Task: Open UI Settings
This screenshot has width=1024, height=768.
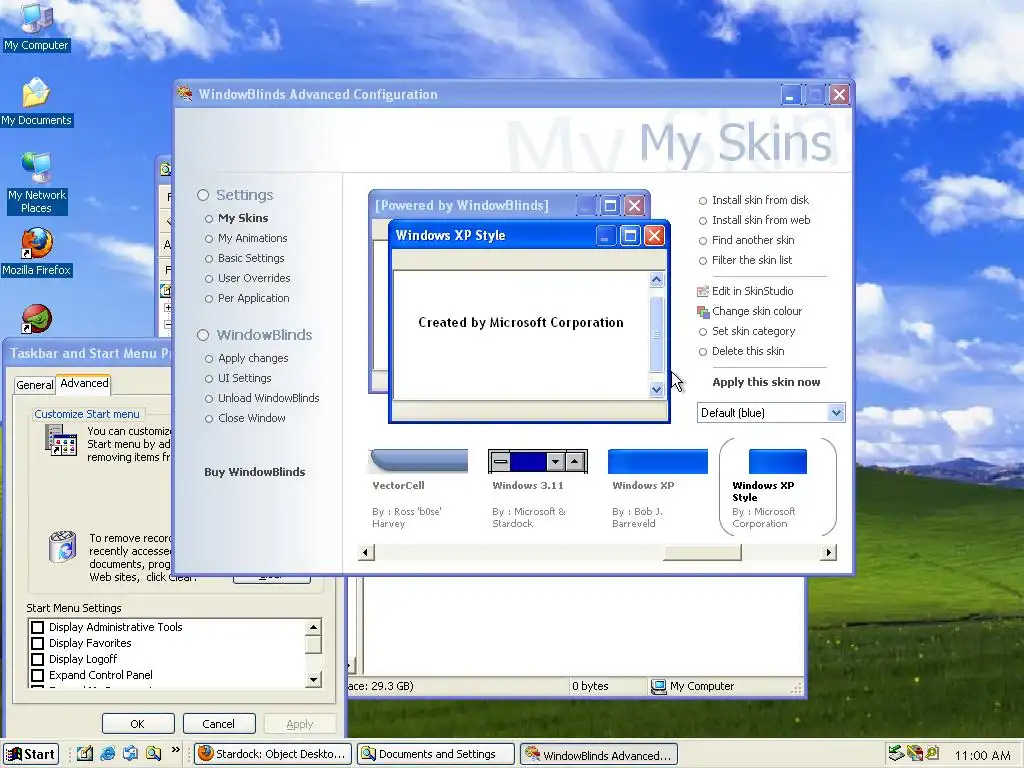Action: click(238, 378)
